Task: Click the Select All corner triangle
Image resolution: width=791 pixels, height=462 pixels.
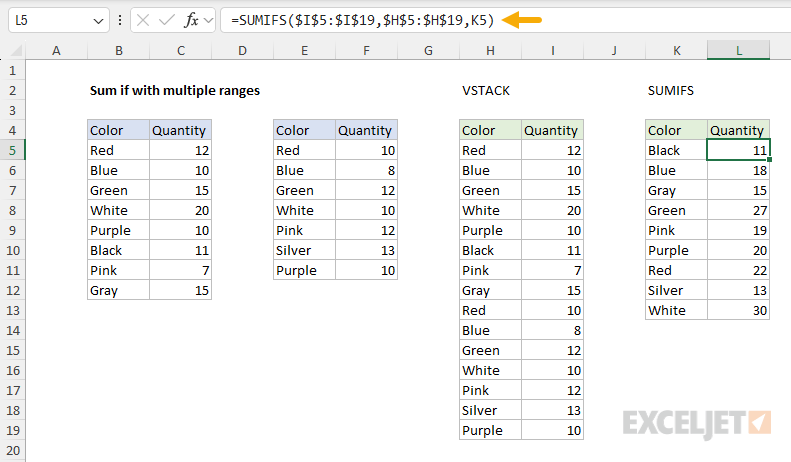Action: pos(16,50)
